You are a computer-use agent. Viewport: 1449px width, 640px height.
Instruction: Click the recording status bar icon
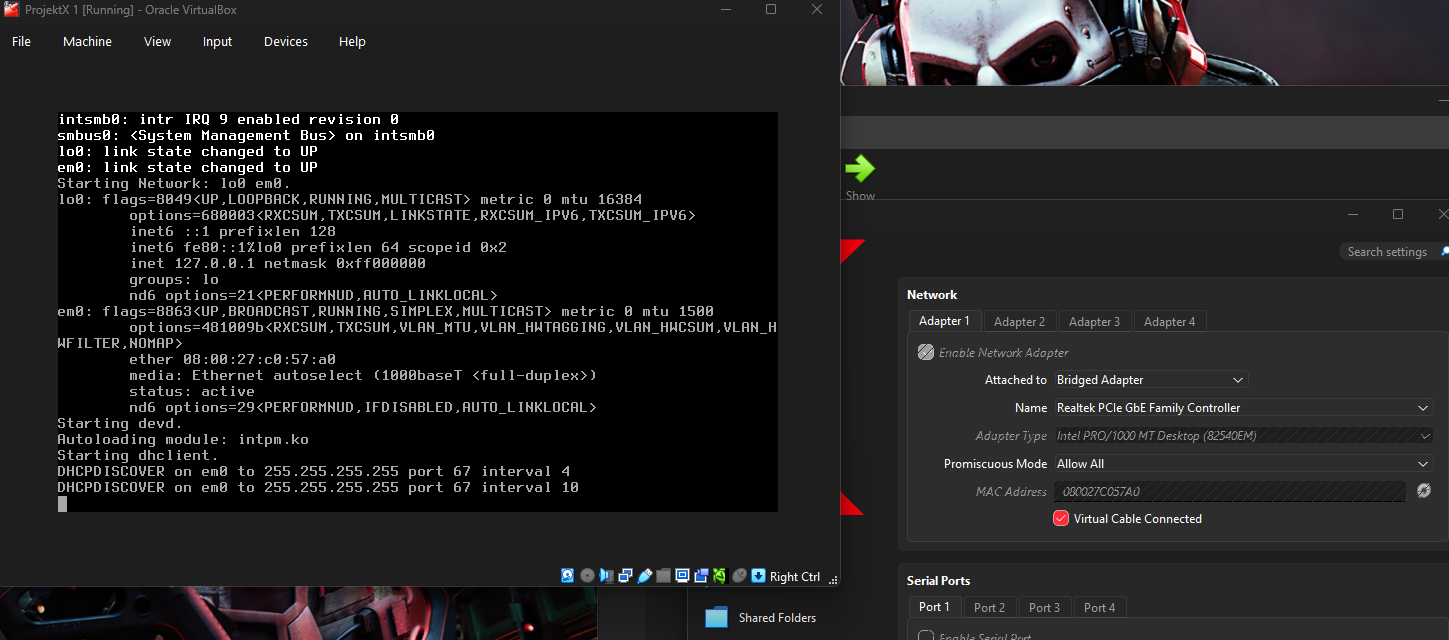(x=701, y=575)
